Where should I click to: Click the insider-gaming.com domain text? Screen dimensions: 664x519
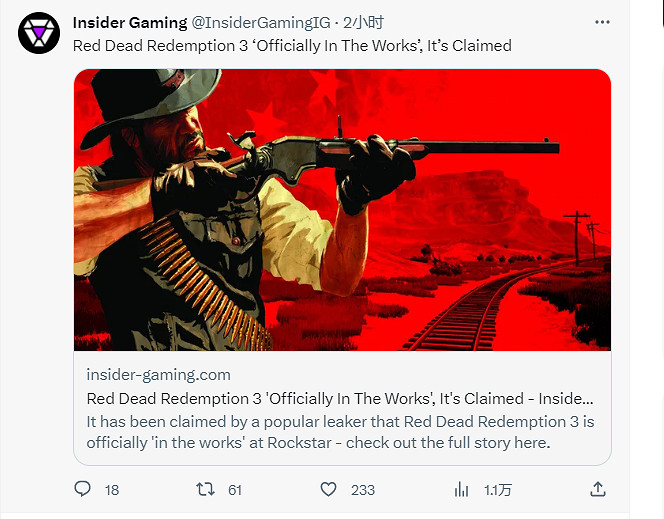158,375
